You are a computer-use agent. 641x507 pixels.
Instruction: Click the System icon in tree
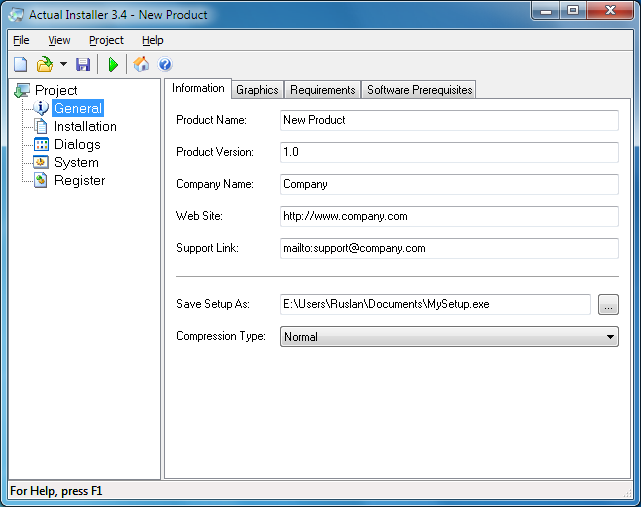[x=41, y=162]
